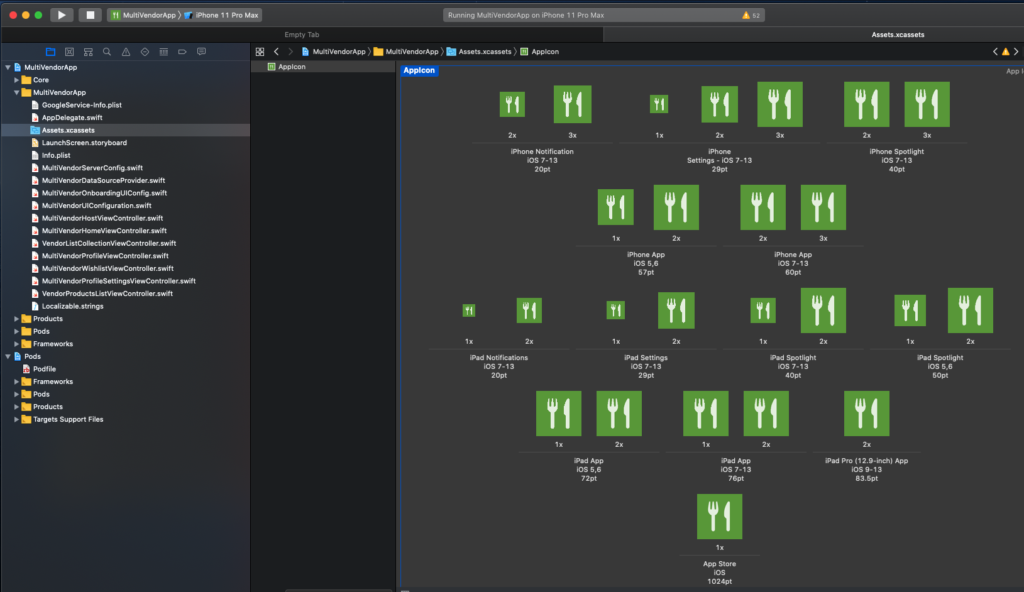The image size is (1024, 592).
Task: Show the Issue navigator warning-triangle icon
Action: tap(126, 51)
